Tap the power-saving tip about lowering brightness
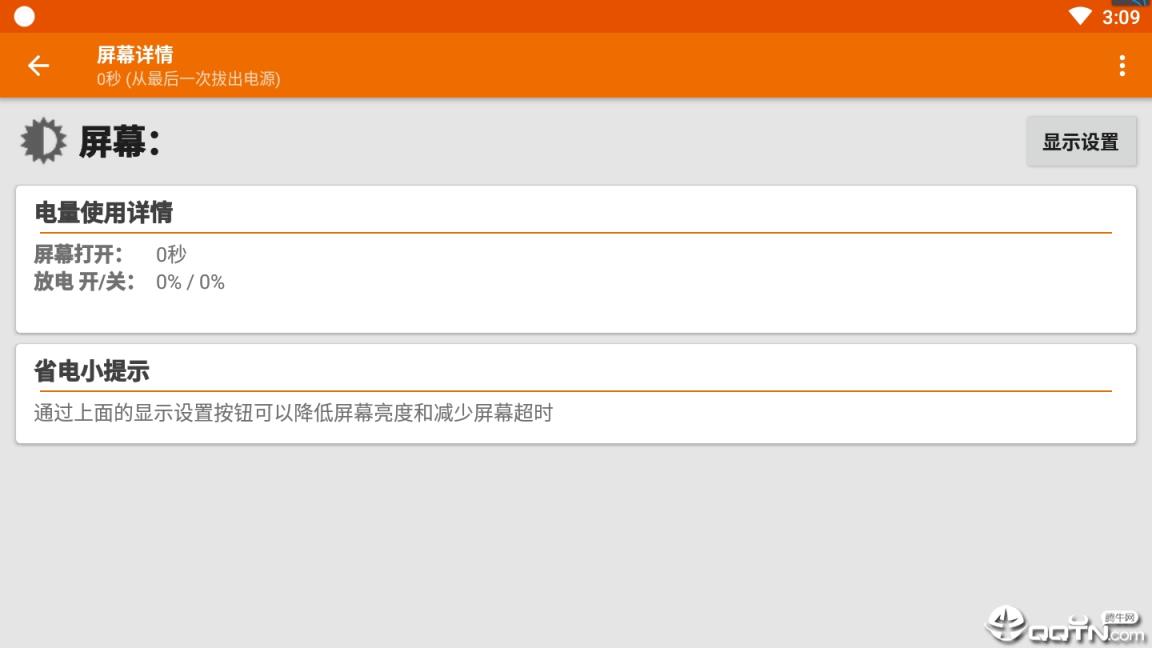This screenshot has width=1152, height=648. coord(293,413)
